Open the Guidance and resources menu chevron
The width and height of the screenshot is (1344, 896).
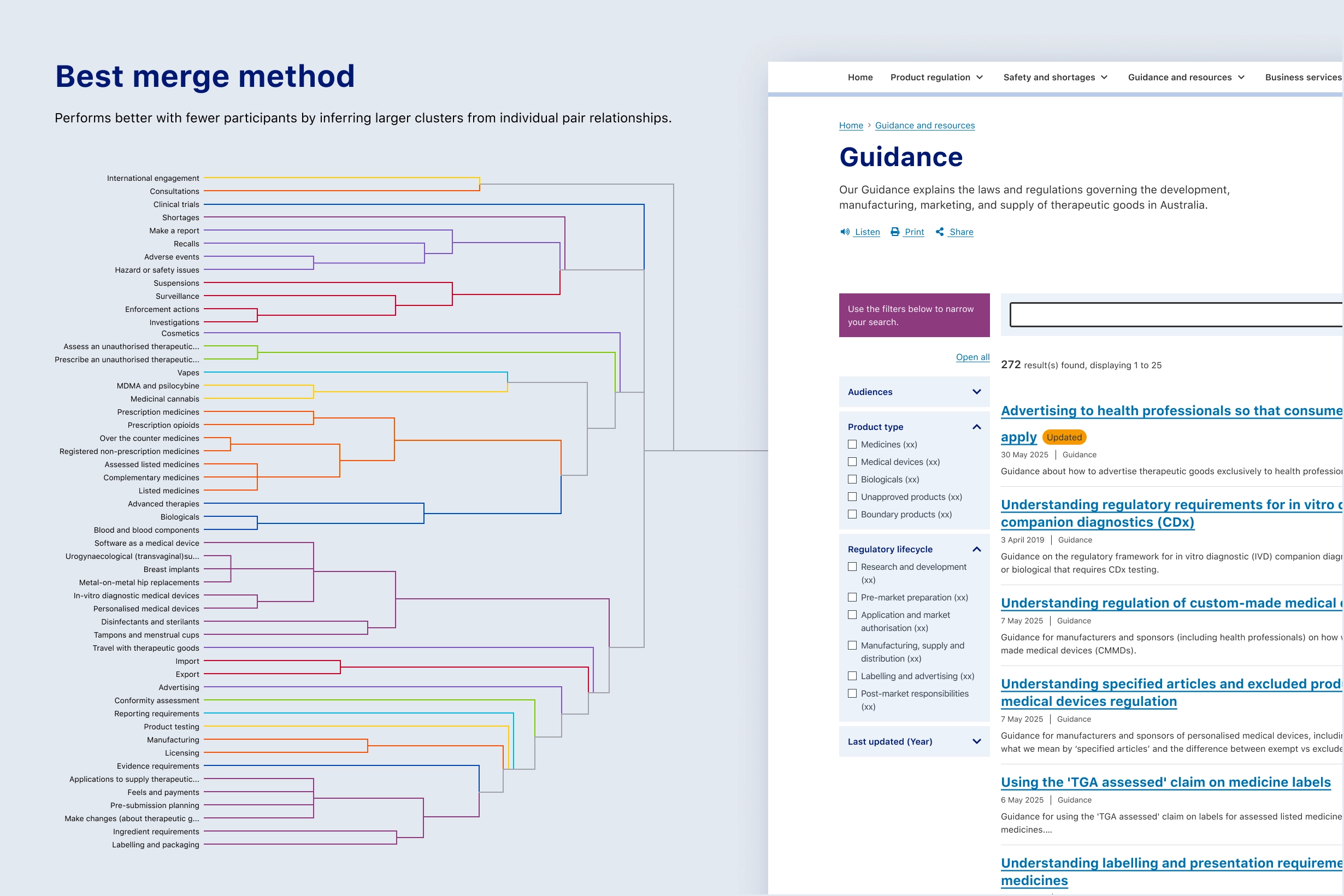pos(1241,78)
